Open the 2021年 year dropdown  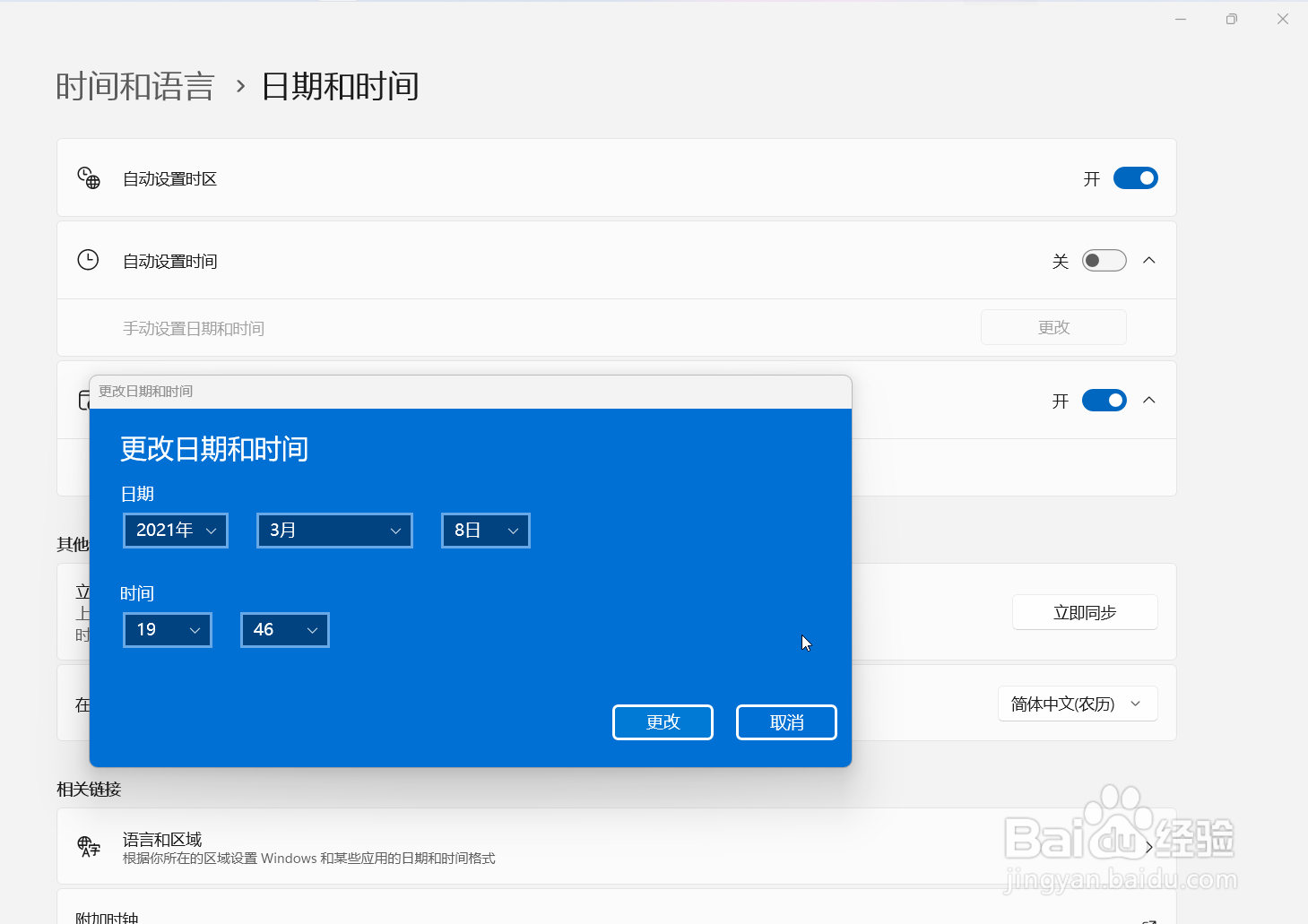(x=175, y=530)
